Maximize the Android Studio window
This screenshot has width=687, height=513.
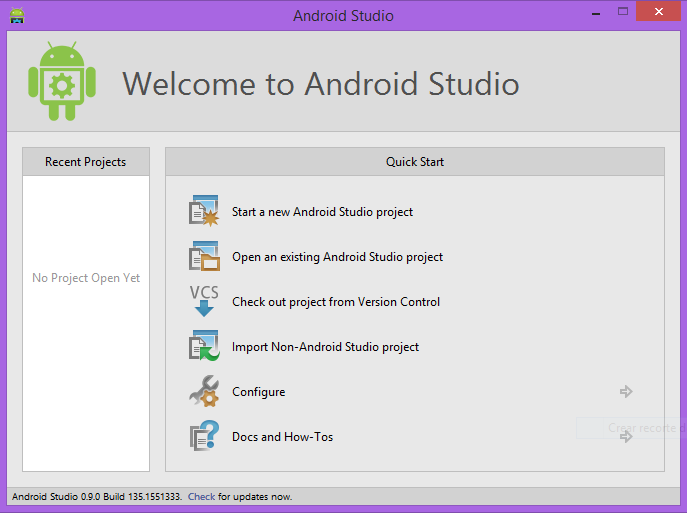point(623,11)
